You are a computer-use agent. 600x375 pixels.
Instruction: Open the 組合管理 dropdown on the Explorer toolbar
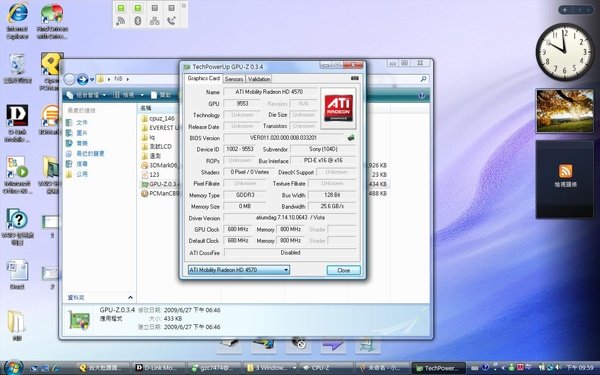[x=86, y=95]
